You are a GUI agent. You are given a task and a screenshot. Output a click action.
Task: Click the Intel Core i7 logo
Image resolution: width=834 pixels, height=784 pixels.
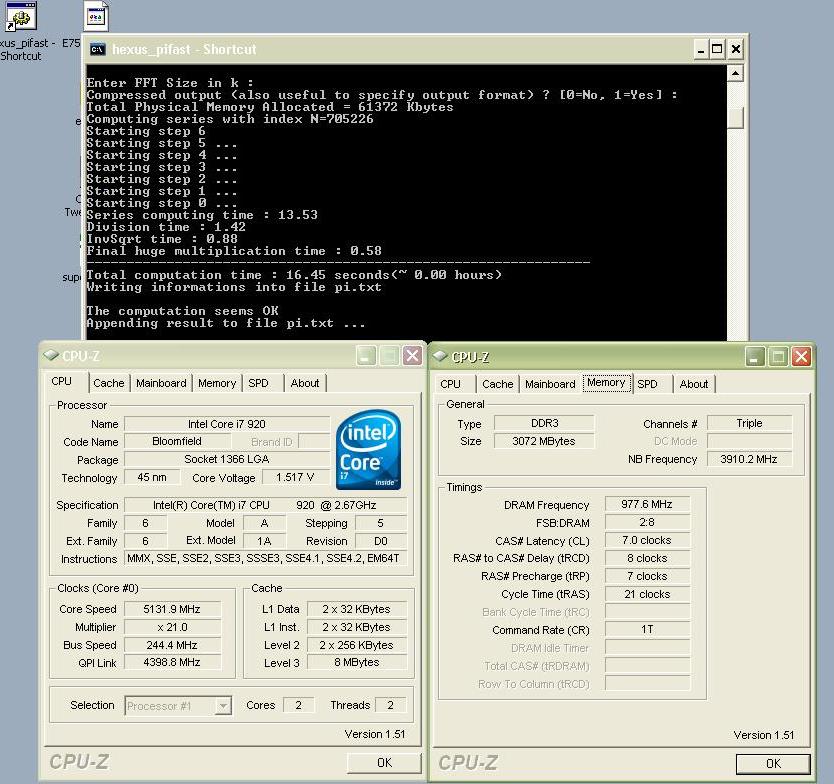coord(368,450)
